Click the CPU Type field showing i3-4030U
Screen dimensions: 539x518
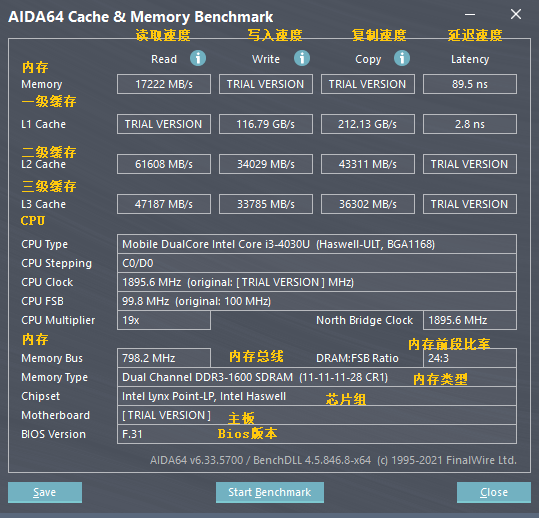pos(317,244)
